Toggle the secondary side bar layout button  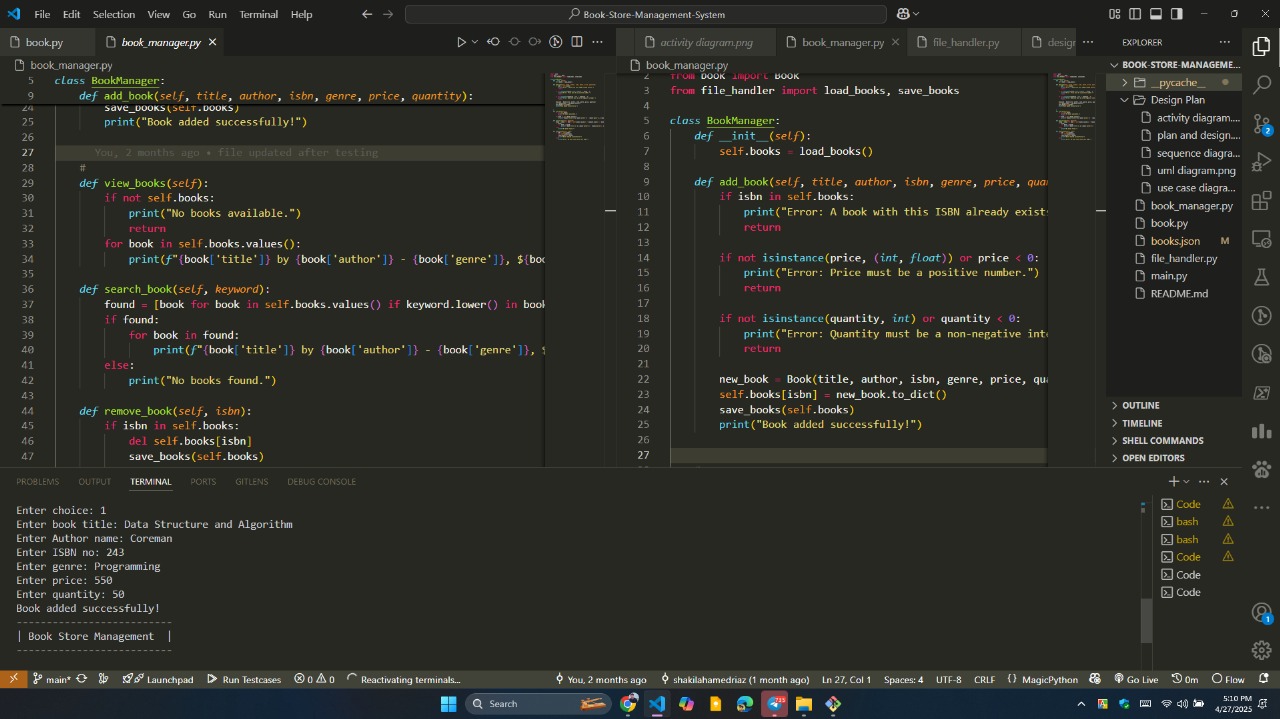tap(1177, 14)
